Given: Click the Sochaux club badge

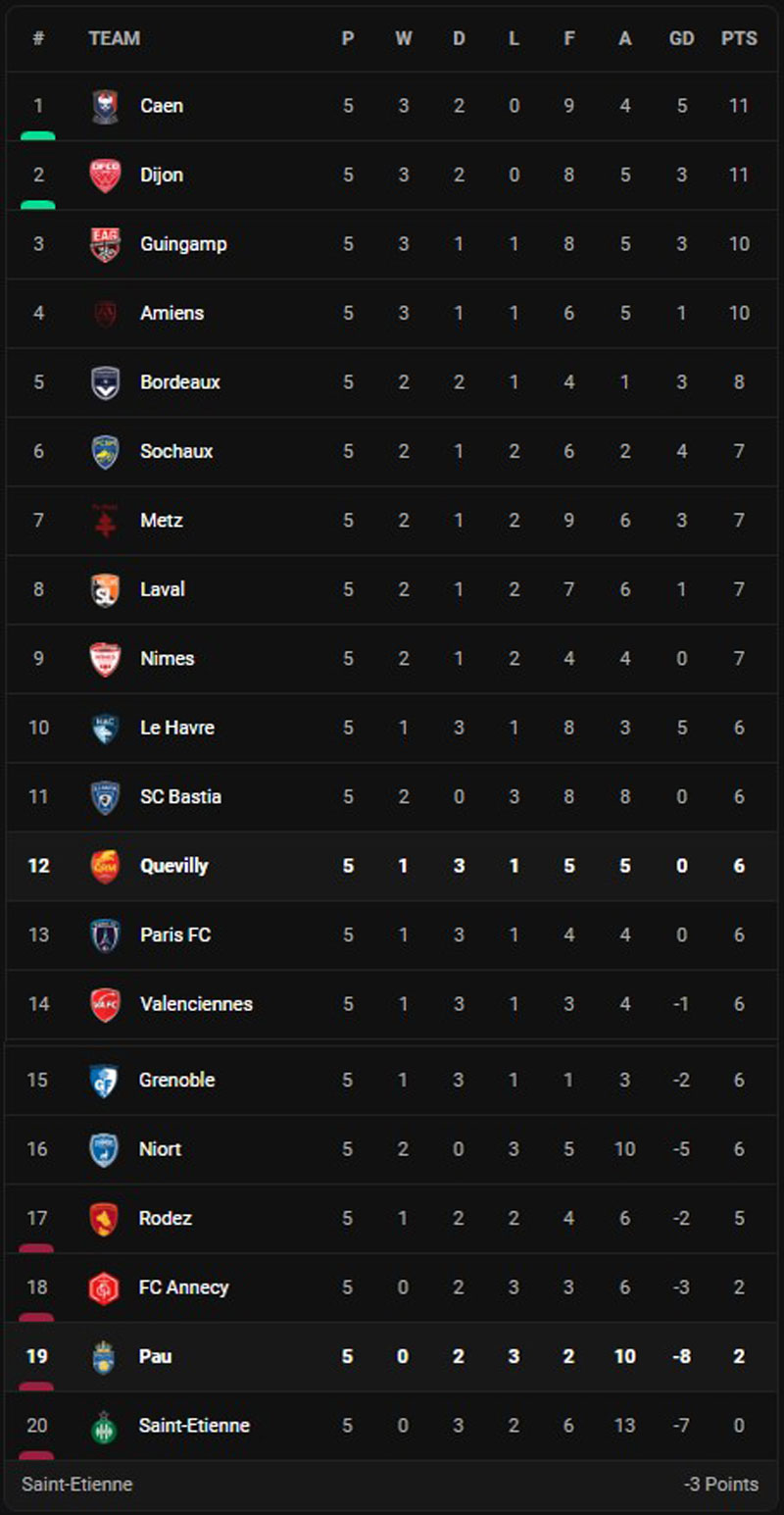Looking at the screenshot, I should point(105,452).
